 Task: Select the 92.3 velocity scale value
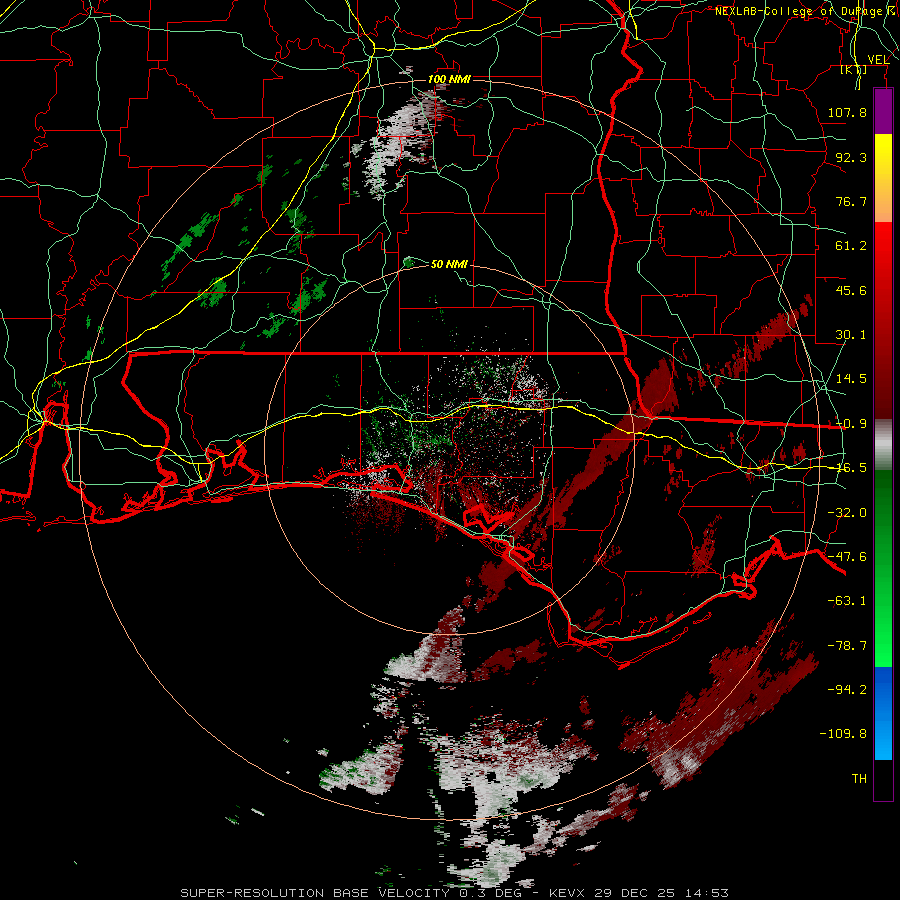click(851, 157)
